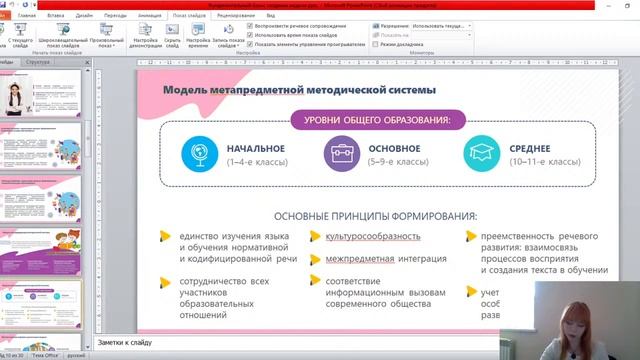Open Настройка демонстрации settings
This screenshot has width=640, height=360.
(x=145, y=36)
